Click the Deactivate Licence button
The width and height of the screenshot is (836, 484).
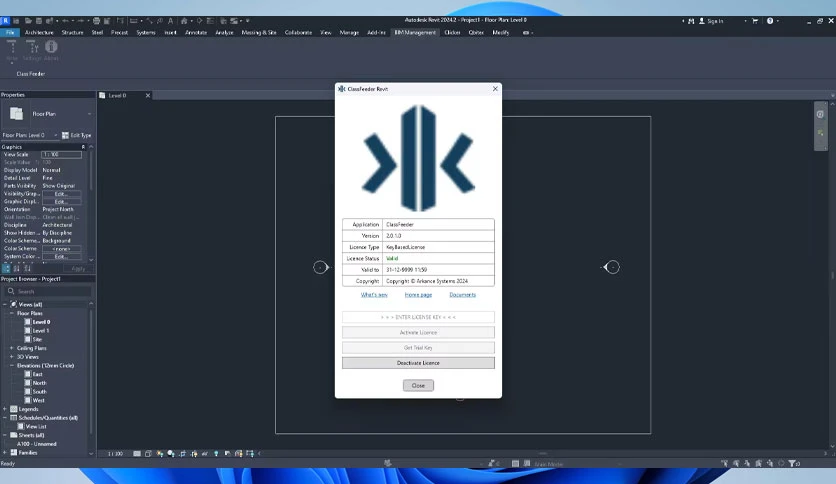[418, 363]
